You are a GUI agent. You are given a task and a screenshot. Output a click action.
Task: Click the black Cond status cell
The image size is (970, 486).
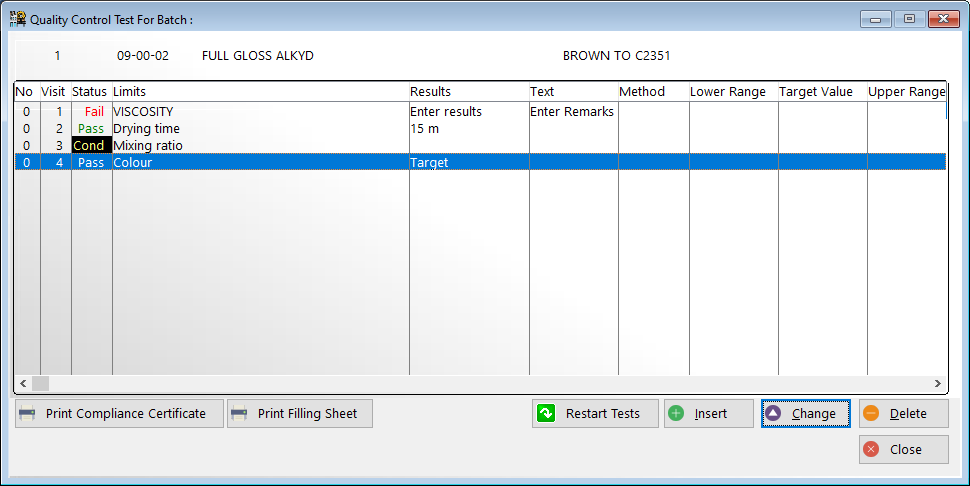89,146
